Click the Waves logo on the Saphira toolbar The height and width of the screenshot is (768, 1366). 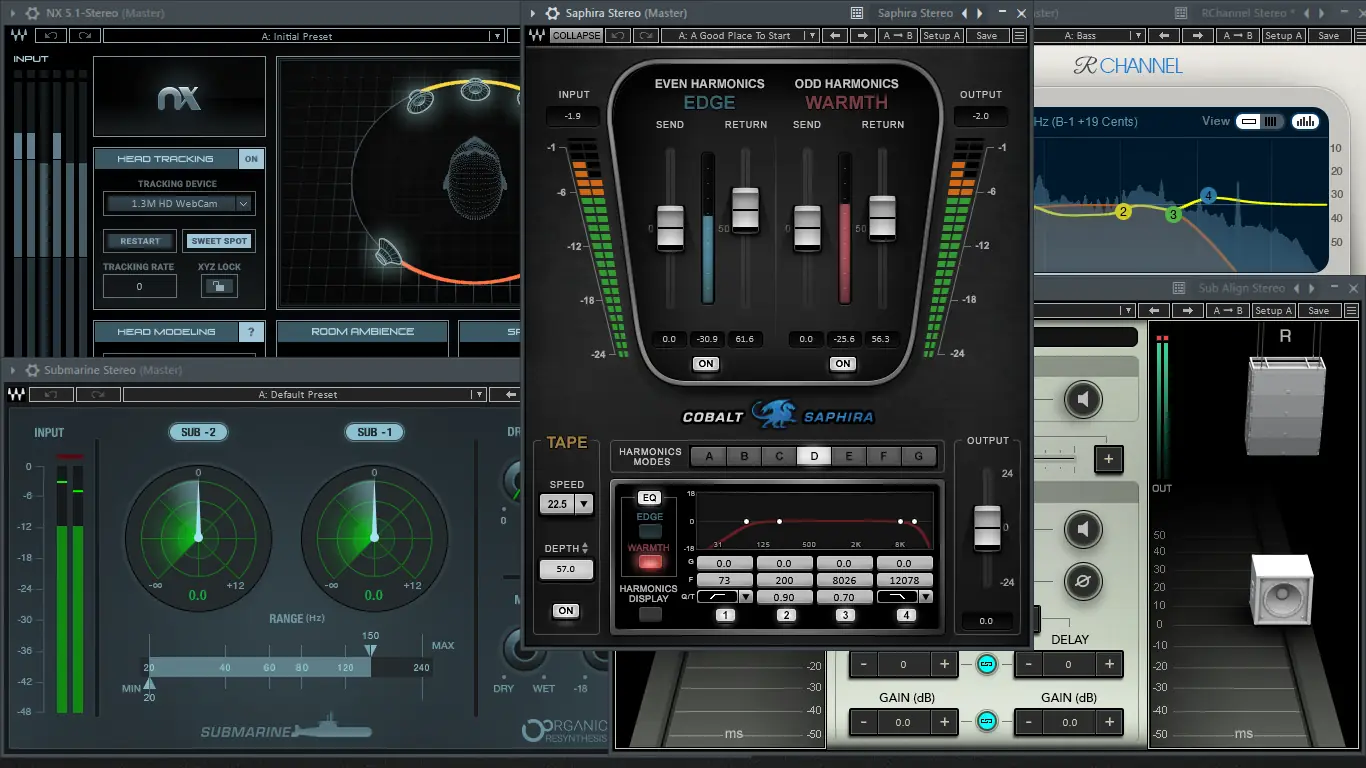(539, 34)
